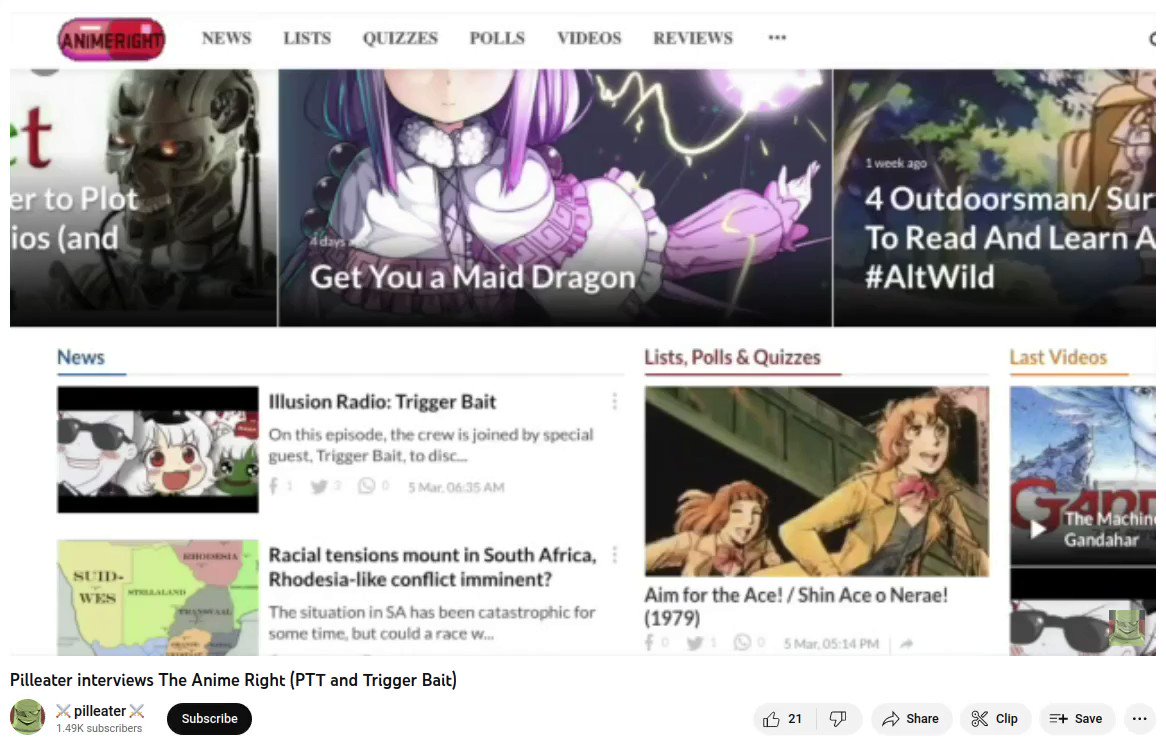Open the Illusion Radio: Trigger Bait thumbnail
1166x748 pixels.
[x=158, y=450]
